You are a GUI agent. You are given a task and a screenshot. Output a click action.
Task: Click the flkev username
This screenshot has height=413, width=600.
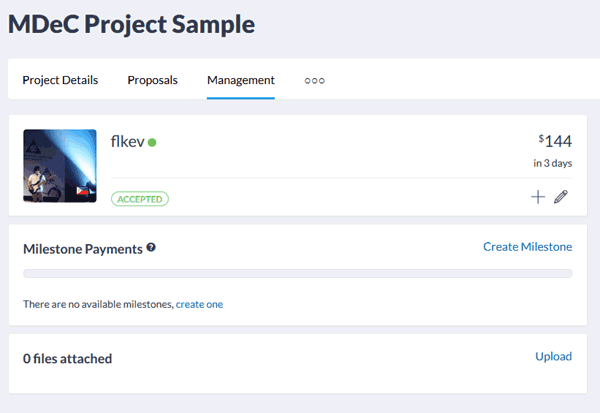point(127,142)
